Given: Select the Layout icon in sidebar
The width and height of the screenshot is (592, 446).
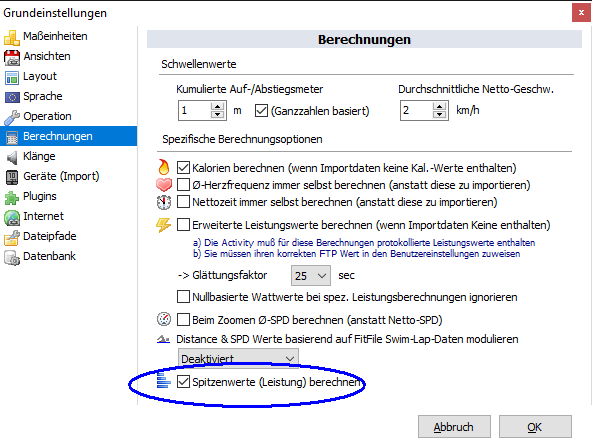Looking at the screenshot, I should pos(12,77).
